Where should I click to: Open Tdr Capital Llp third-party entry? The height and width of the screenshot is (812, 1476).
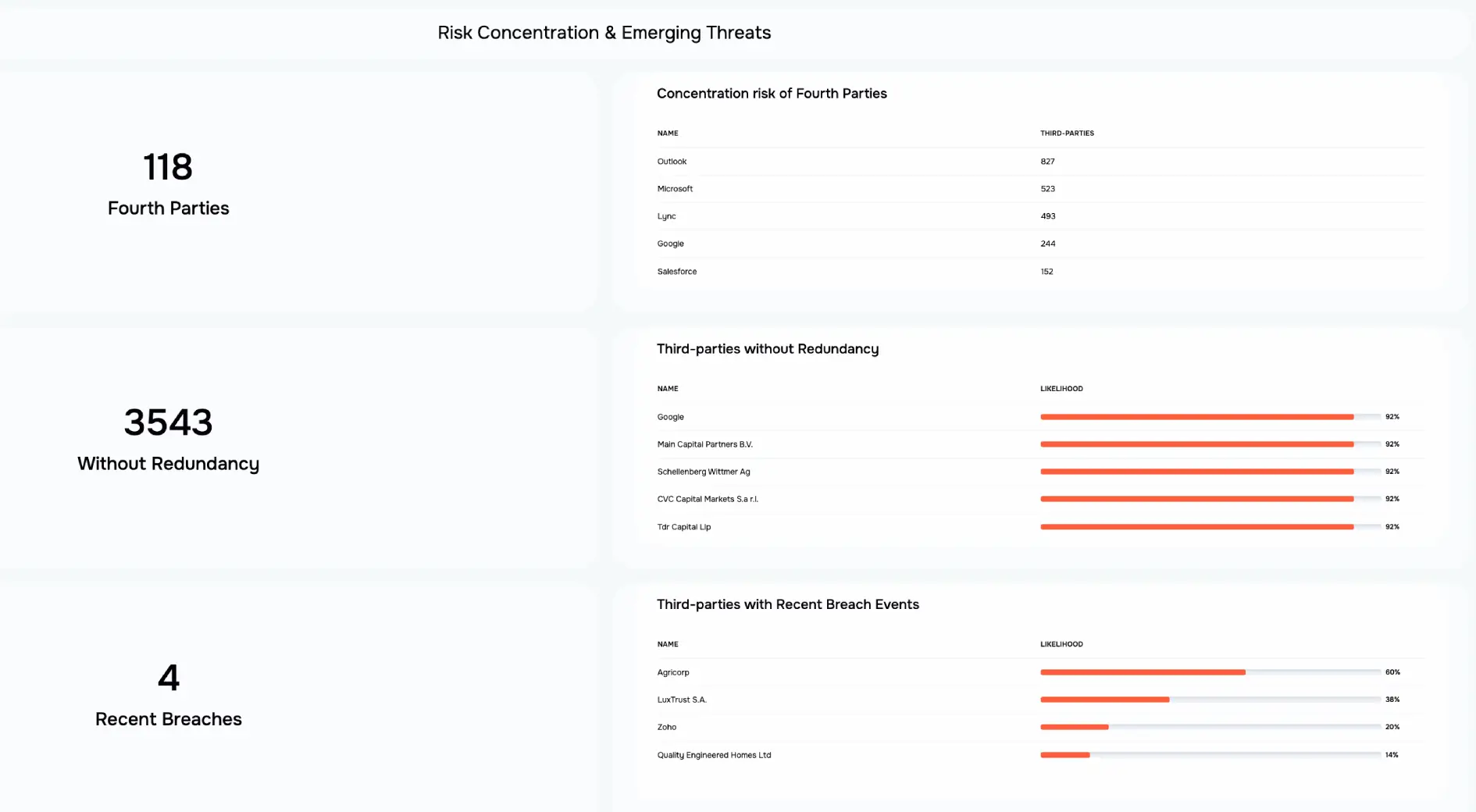coord(683,527)
